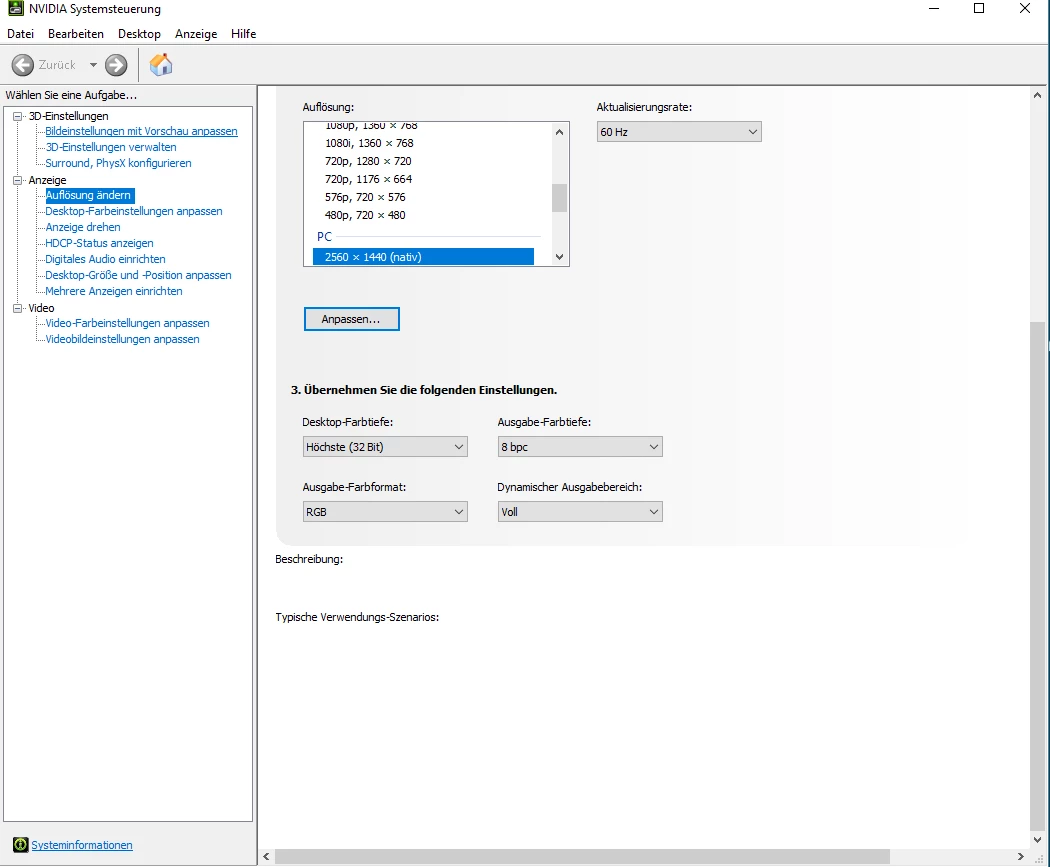1050x867 pixels.
Task: Open Ausgabe-Farbtiefe 8 bpc dropdown
Action: [x=580, y=447]
